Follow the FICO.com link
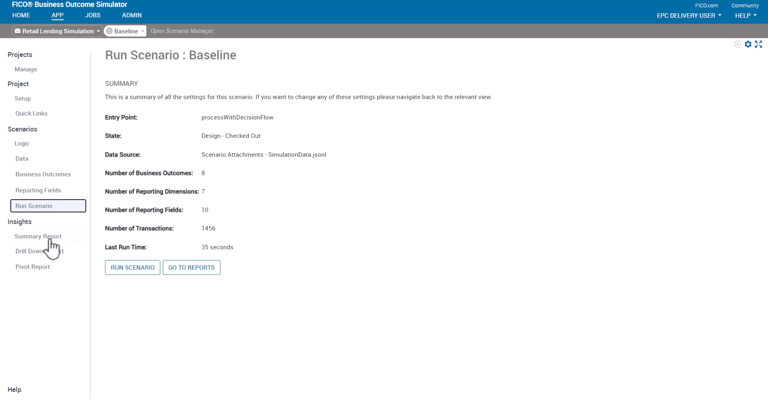 click(x=706, y=5)
